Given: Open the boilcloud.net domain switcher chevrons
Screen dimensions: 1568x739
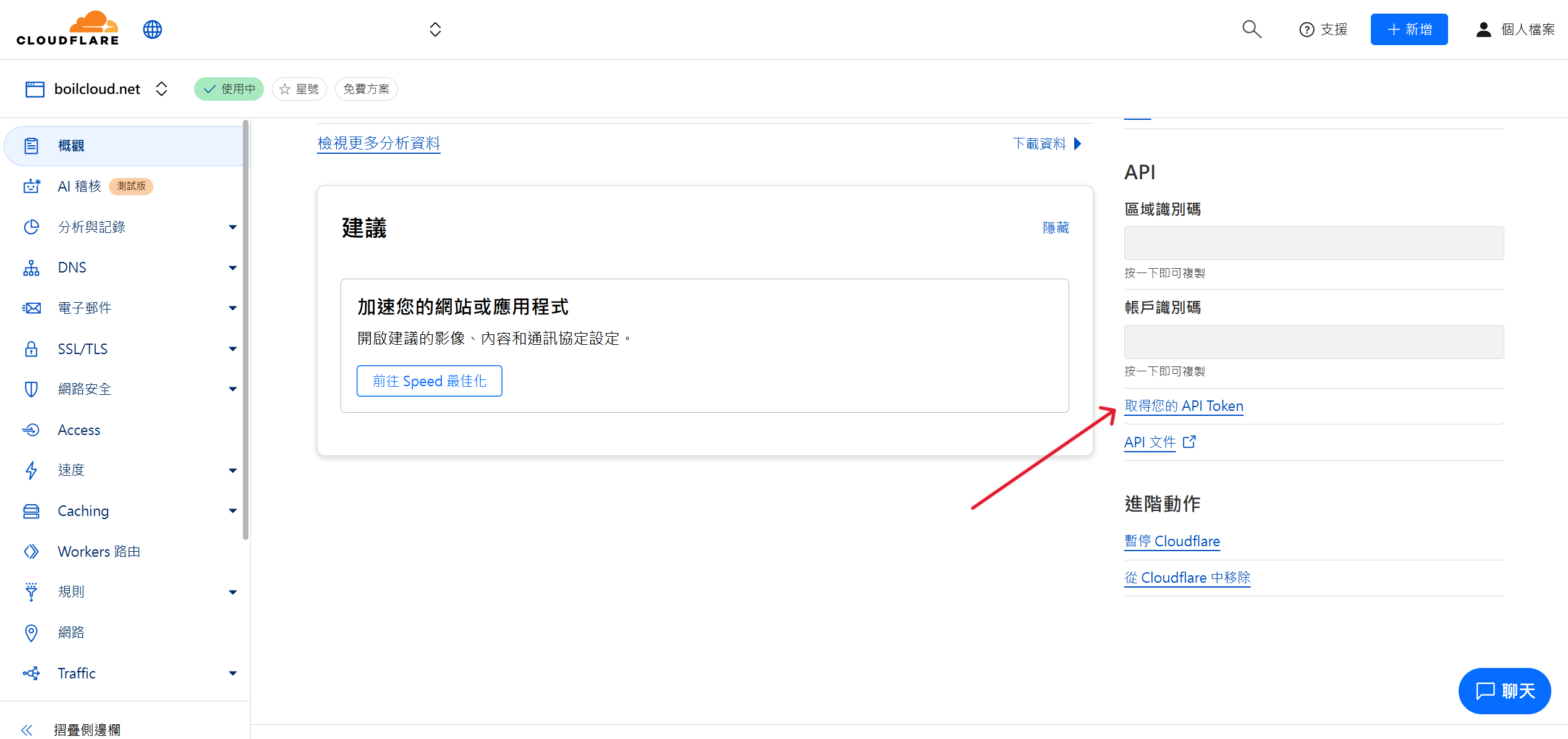Looking at the screenshot, I should pos(162,89).
